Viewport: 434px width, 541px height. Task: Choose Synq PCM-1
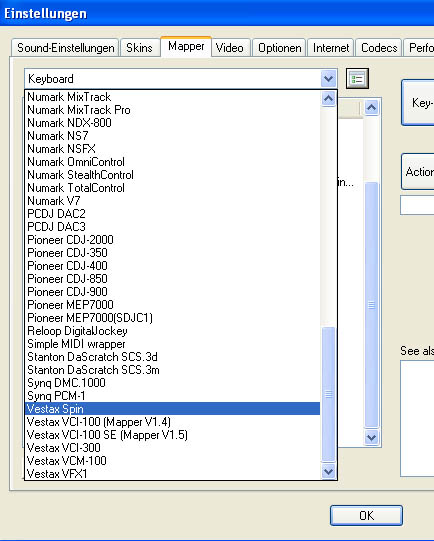[172, 396]
